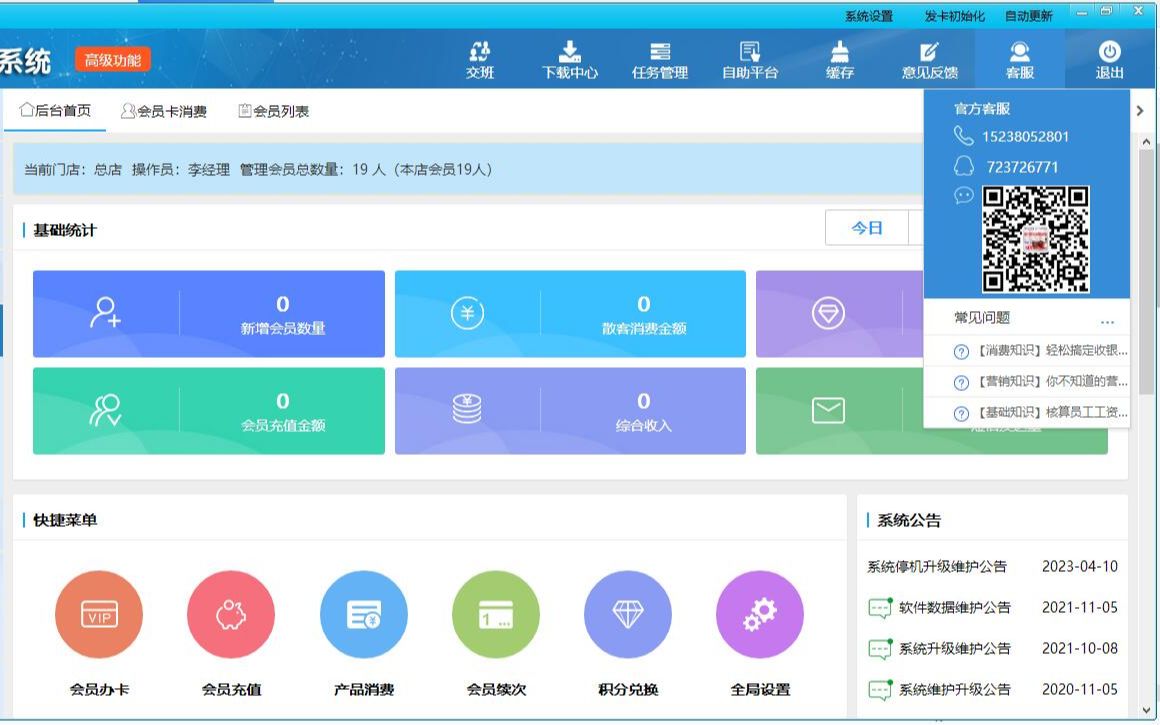Switch to the 会员卡消费 tab

point(162,110)
